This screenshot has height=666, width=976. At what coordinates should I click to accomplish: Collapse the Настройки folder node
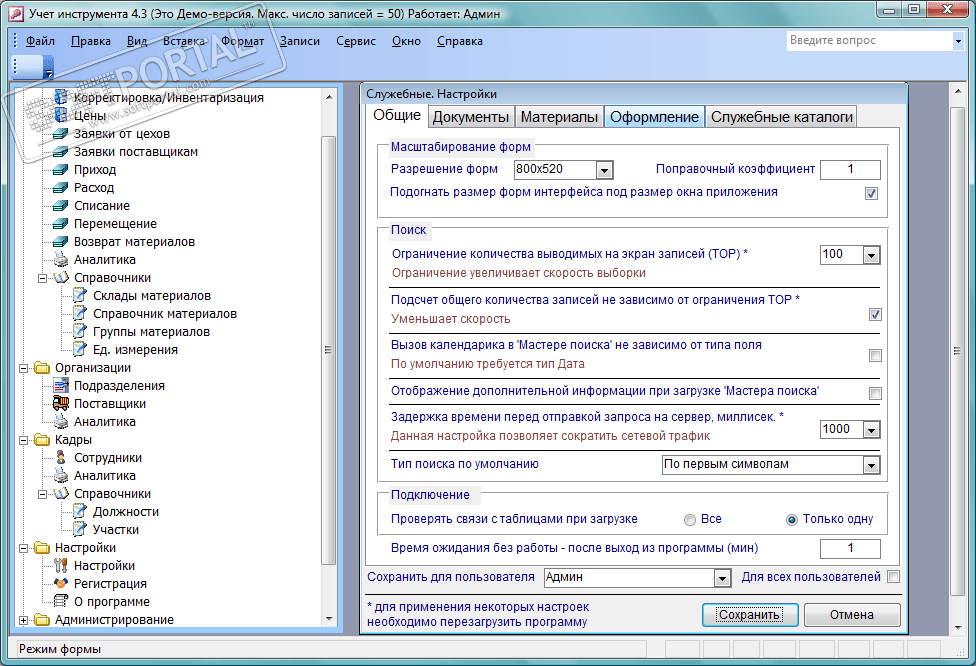(23, 548)
